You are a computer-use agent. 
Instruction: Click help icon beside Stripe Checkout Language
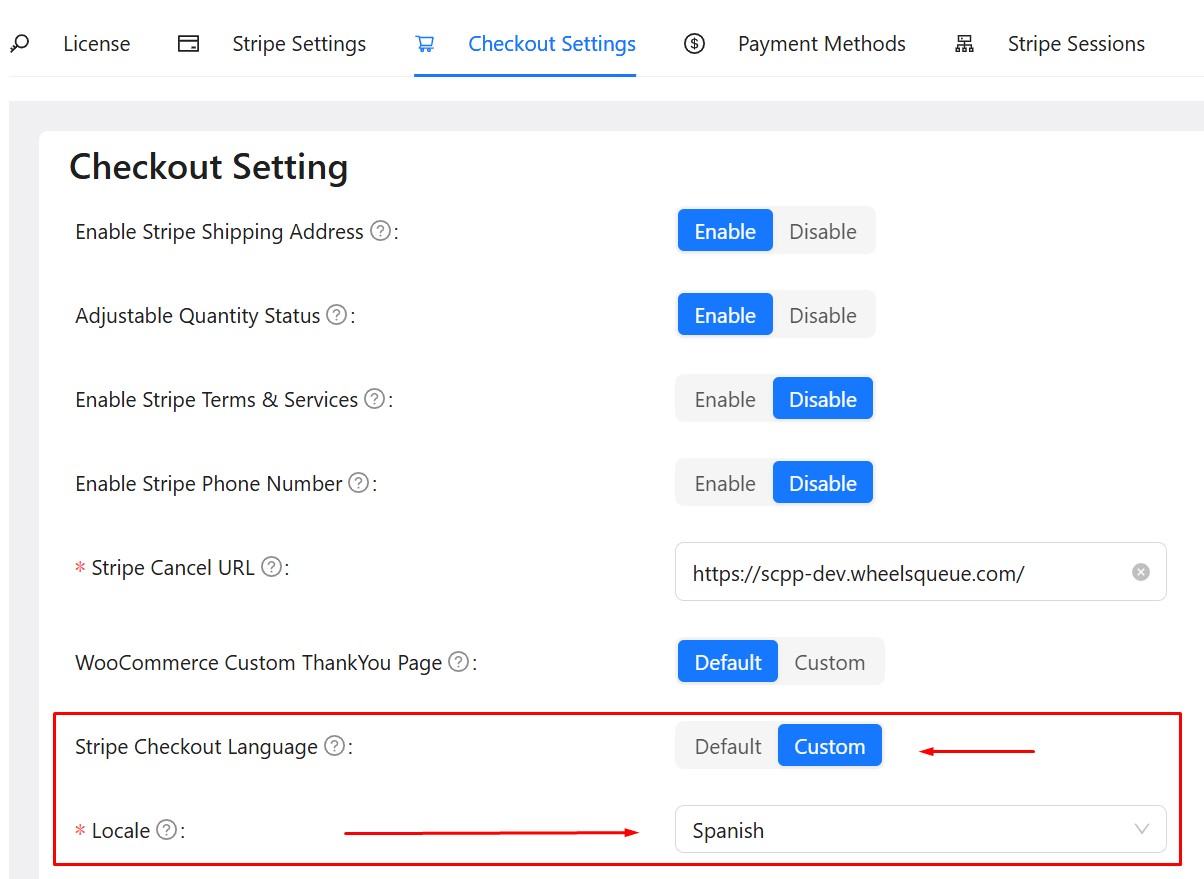pyautogui.click(x=335, y=746)
